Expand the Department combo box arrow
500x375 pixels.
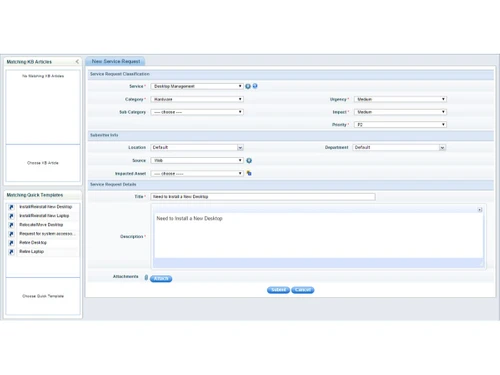442,148
